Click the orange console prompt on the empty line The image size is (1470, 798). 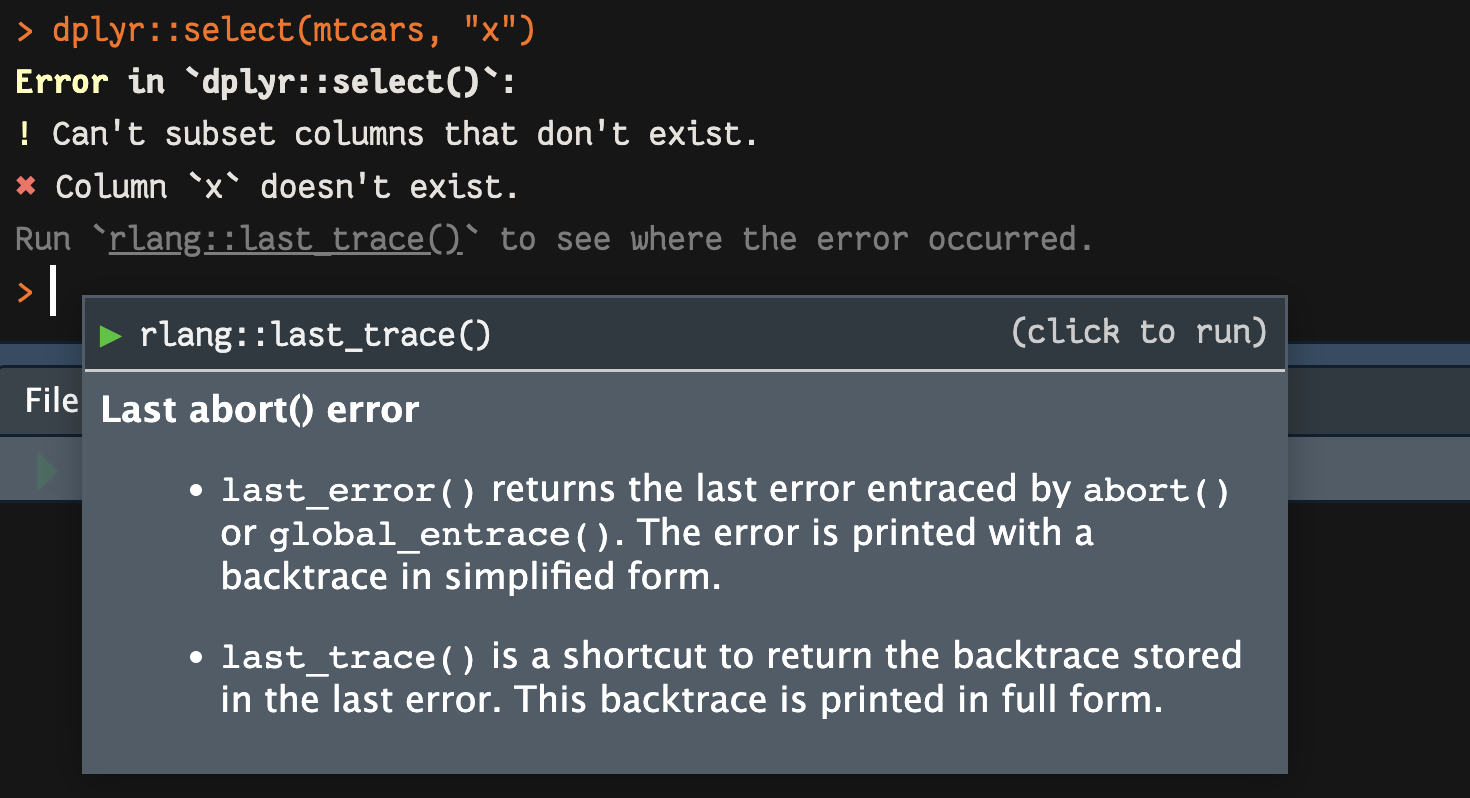point(25,293)
